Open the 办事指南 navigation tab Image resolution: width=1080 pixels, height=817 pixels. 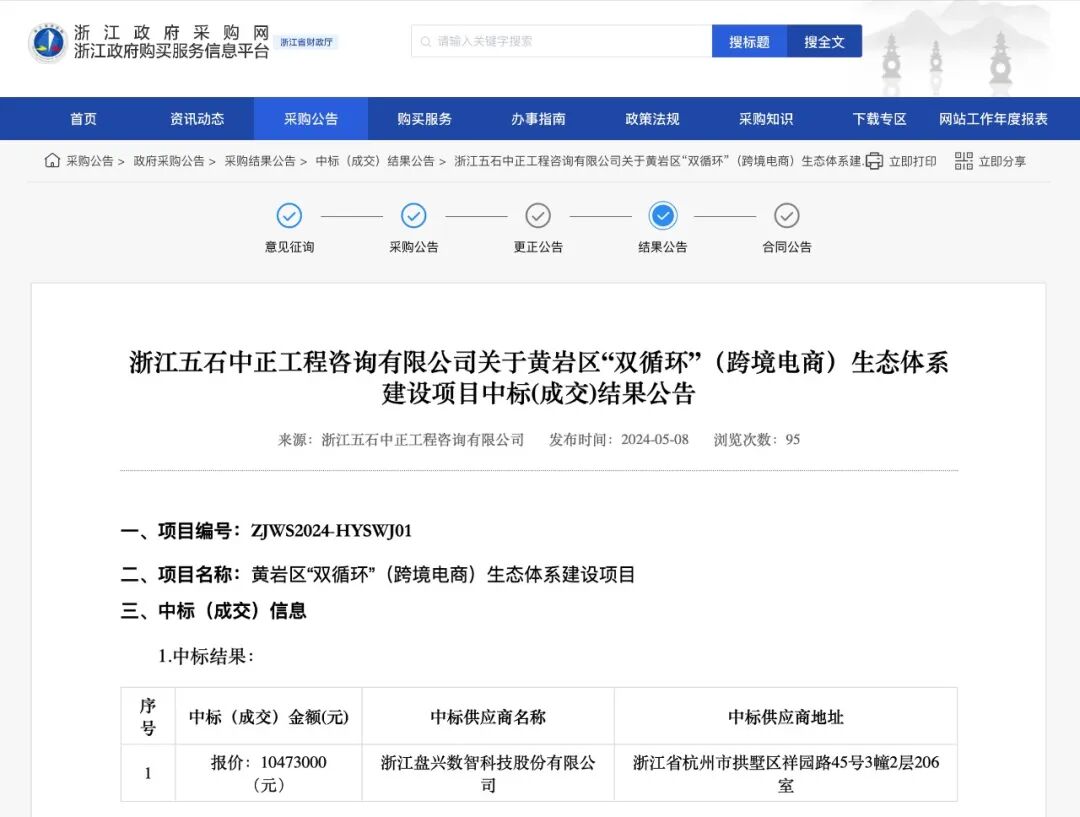pos(538,118)
